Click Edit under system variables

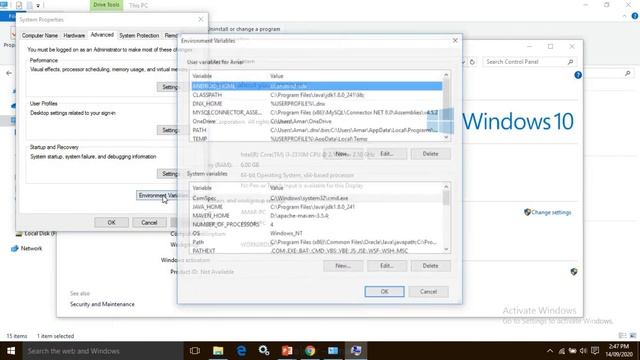coord(387,266)
